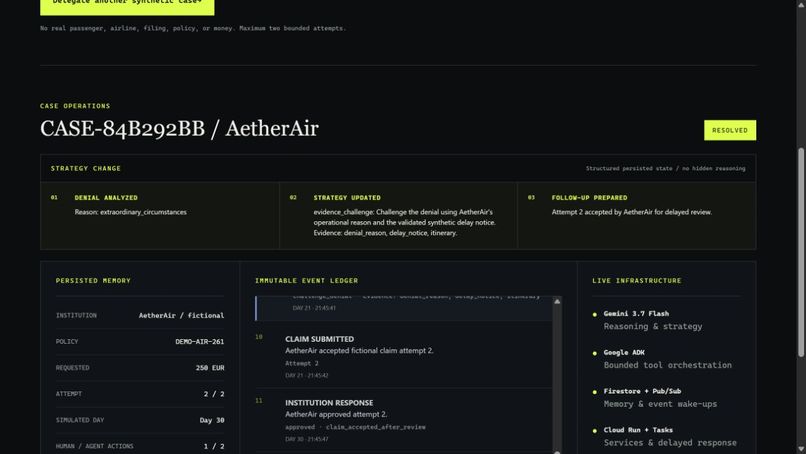806x454 pixels.
Task: Click the Delegate another synthetic case button
Action: click(127, 6)
